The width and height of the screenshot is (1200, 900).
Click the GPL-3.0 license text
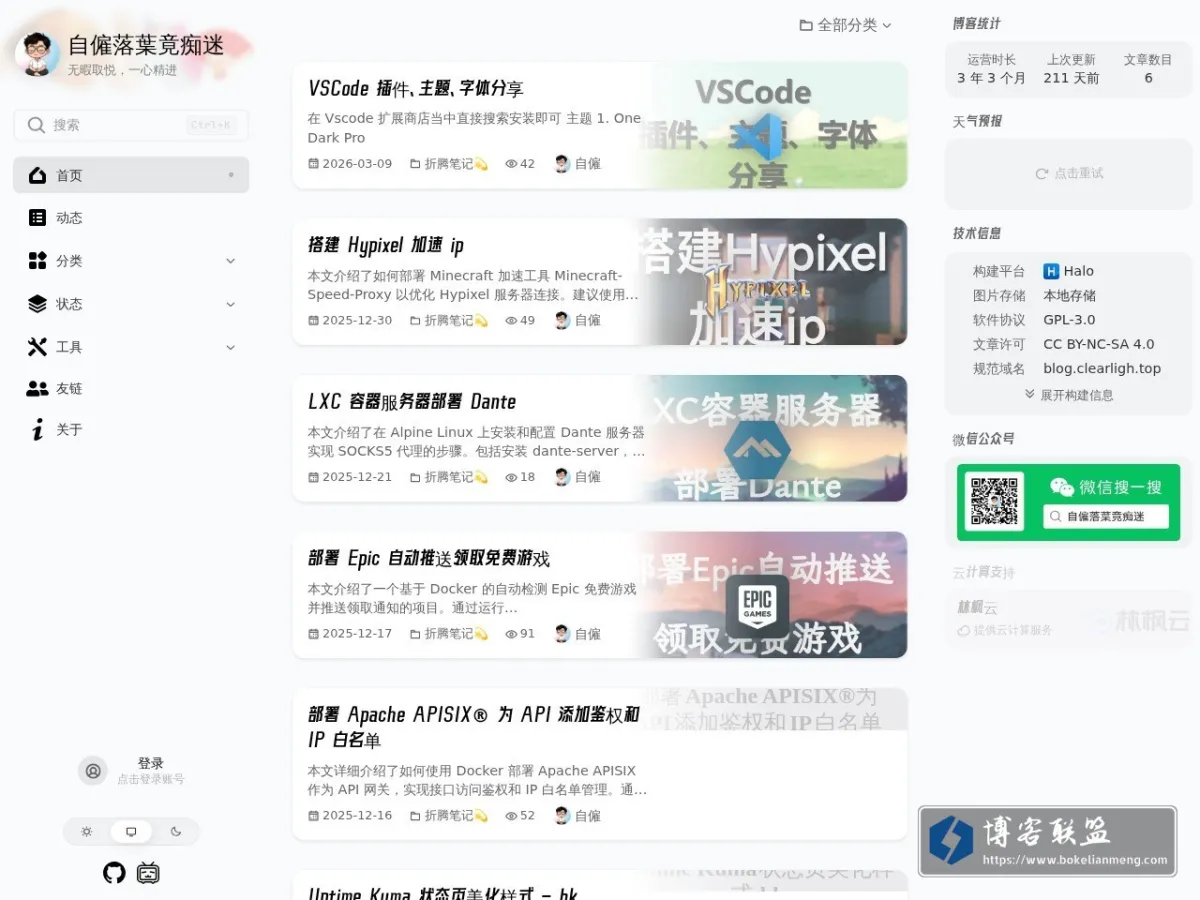click(1069, 320)
